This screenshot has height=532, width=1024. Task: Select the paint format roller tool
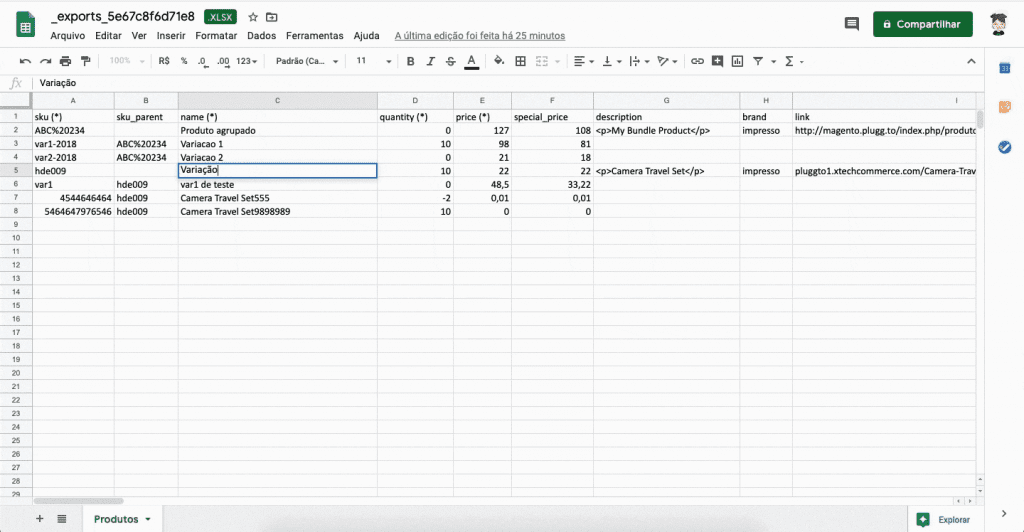[x=85, y=61]
